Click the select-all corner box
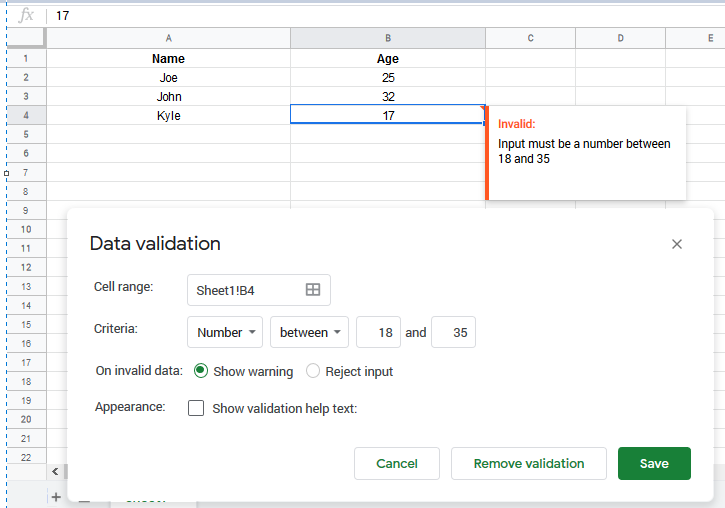 point(26,38)
